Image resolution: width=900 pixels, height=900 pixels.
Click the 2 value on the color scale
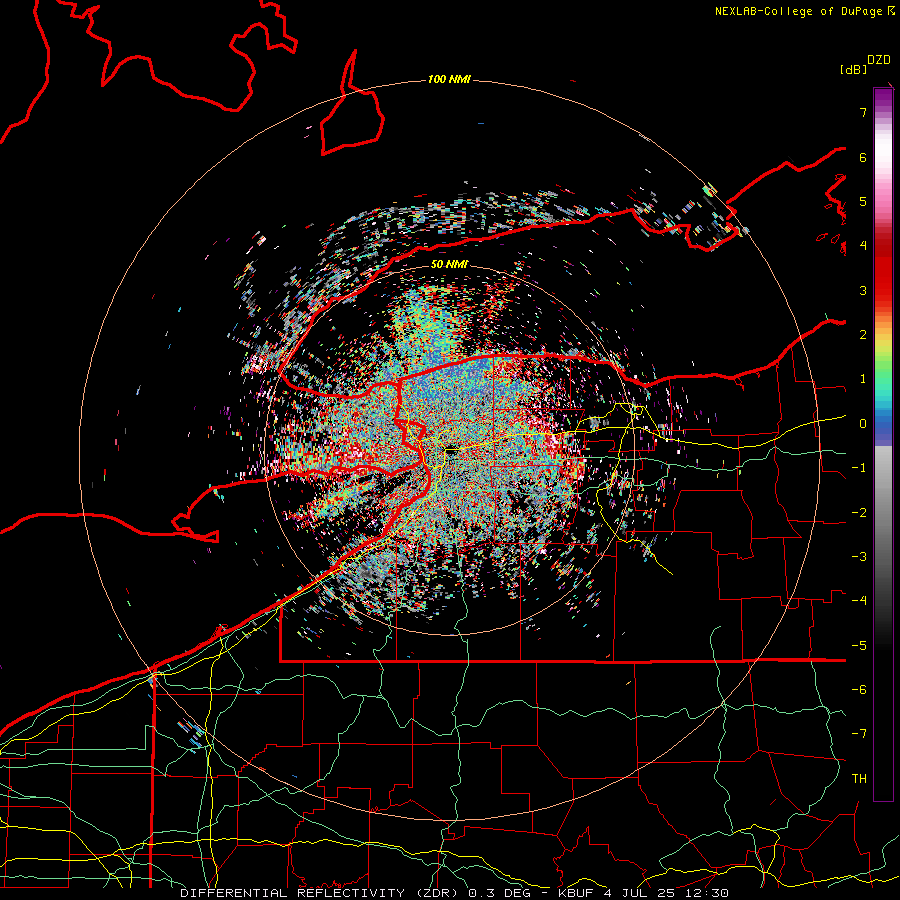pyautogui.click(x=863, y=335)
